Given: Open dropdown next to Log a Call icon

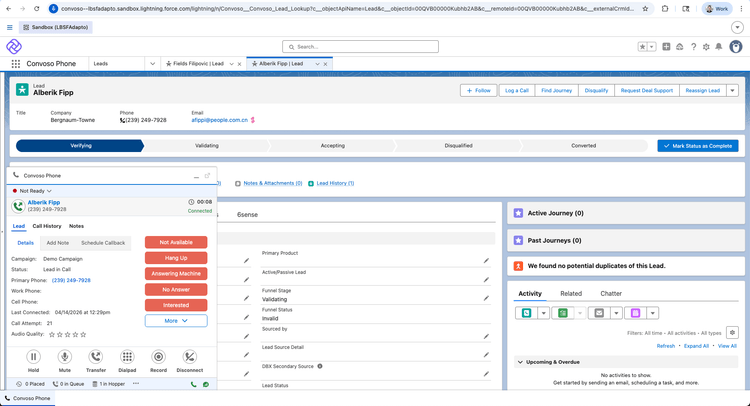Looking at the screenshot, I should pos(543,313).
